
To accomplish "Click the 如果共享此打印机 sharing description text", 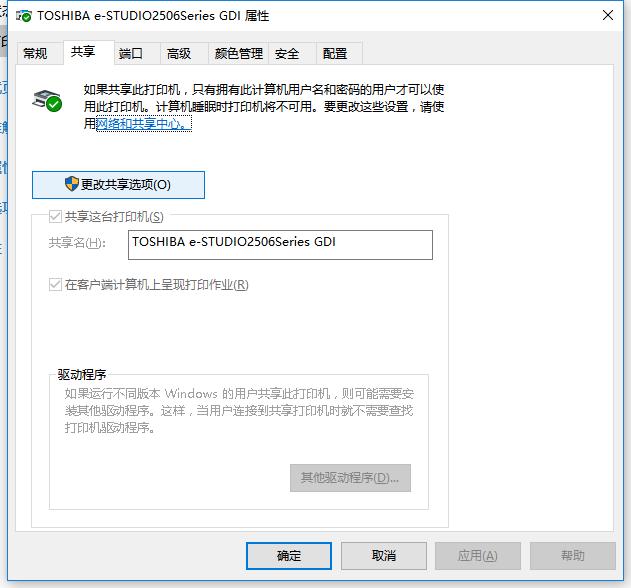I will point(264,107).
